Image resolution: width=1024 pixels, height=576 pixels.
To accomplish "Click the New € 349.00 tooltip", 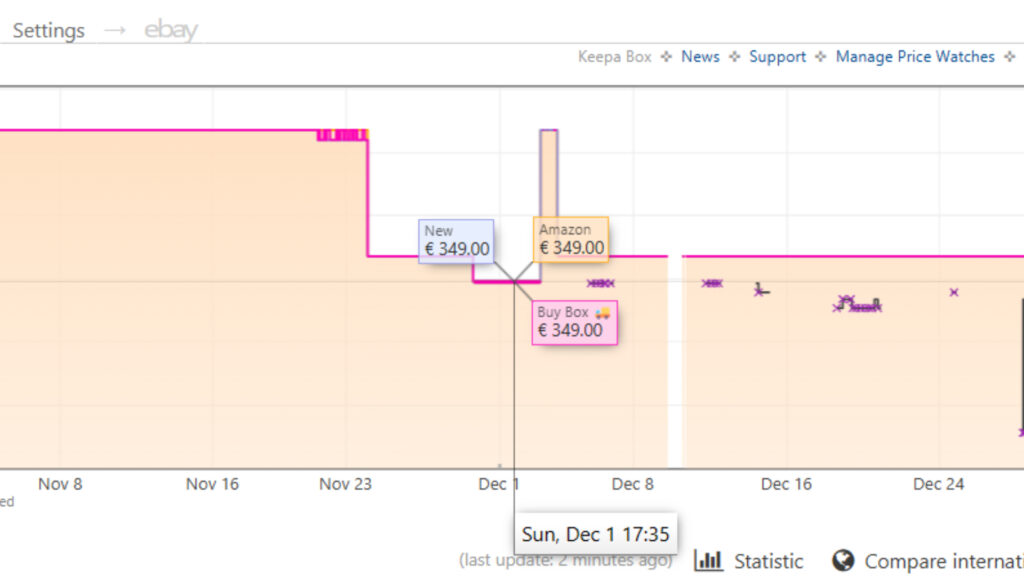I will 456,241.
